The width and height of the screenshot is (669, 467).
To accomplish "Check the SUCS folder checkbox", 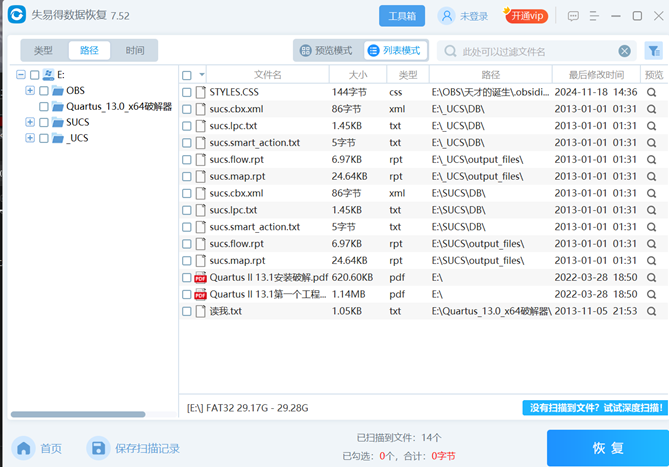I will pos(44,122).
